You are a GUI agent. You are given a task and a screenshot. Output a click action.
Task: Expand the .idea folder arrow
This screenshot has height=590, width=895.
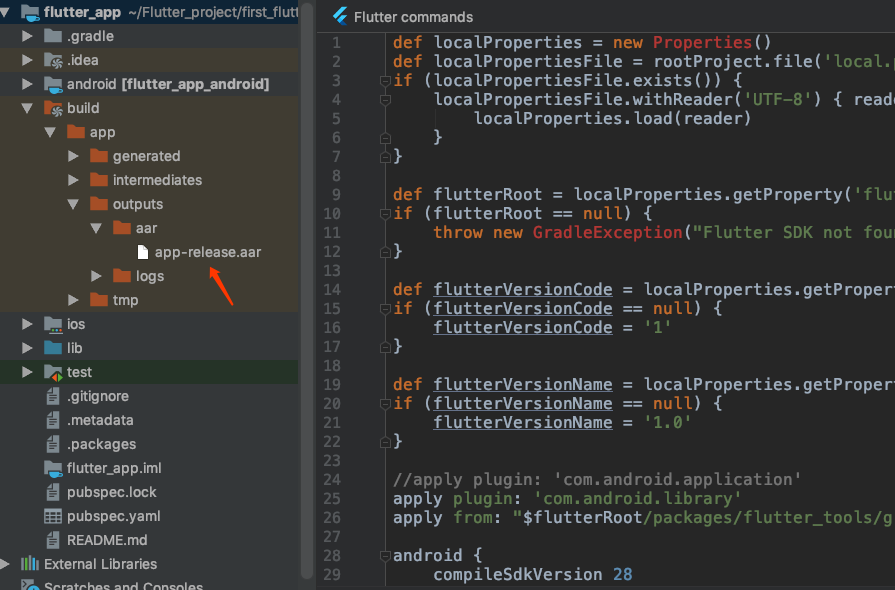coord(27,60)
